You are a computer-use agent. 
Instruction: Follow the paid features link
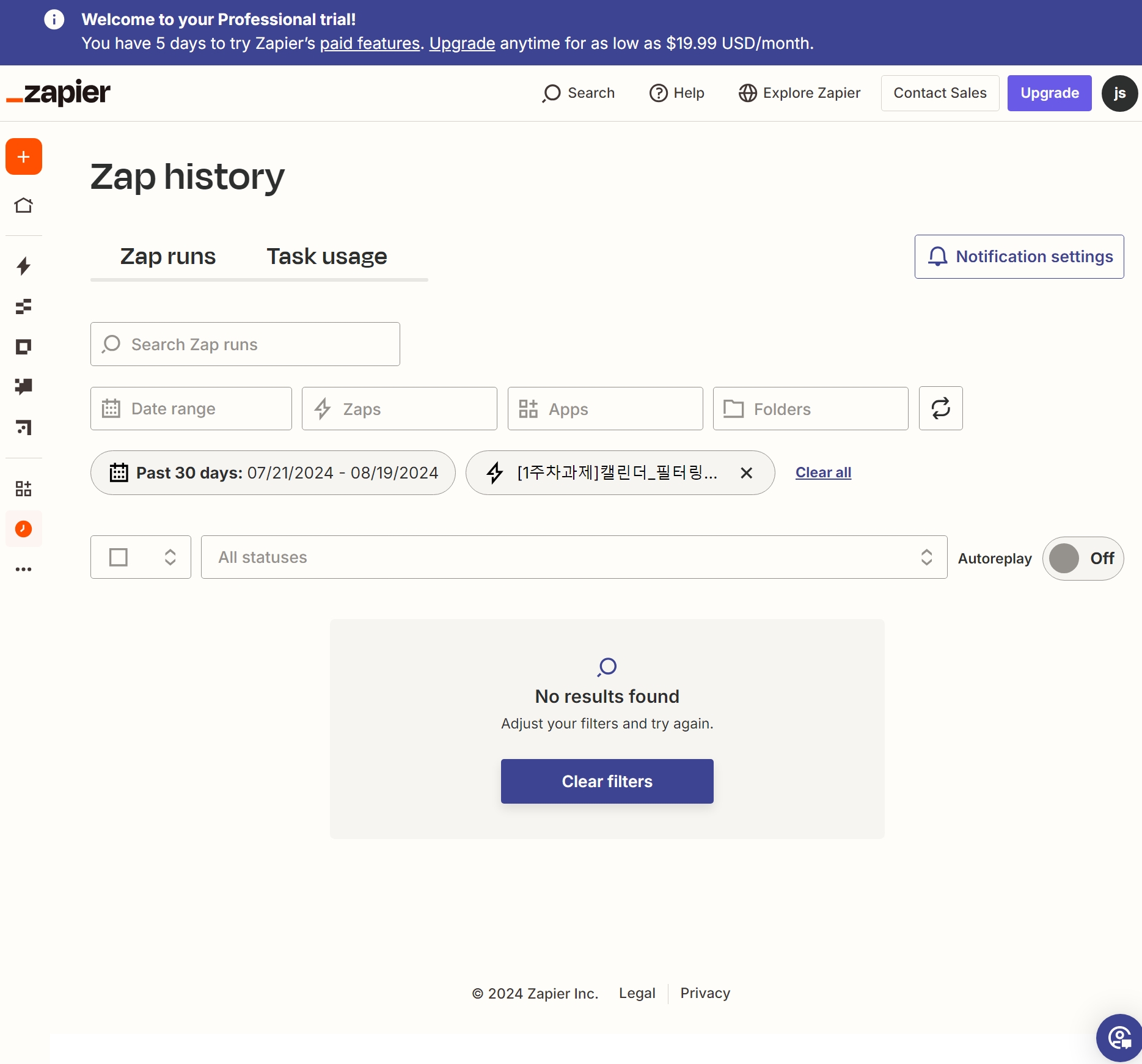(370, 43)
